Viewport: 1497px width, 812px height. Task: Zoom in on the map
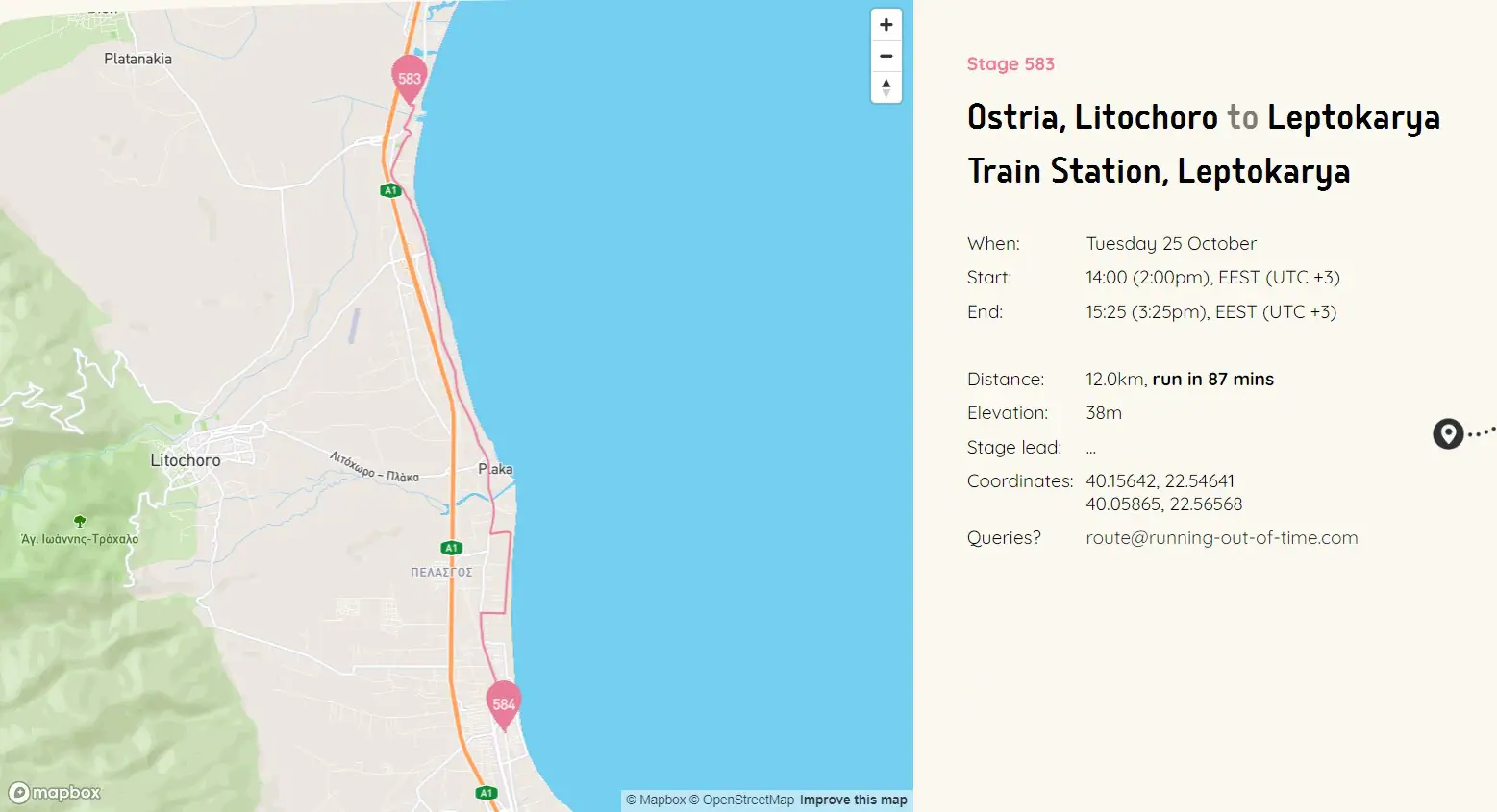pyautogui.click(x=886, y=25)
